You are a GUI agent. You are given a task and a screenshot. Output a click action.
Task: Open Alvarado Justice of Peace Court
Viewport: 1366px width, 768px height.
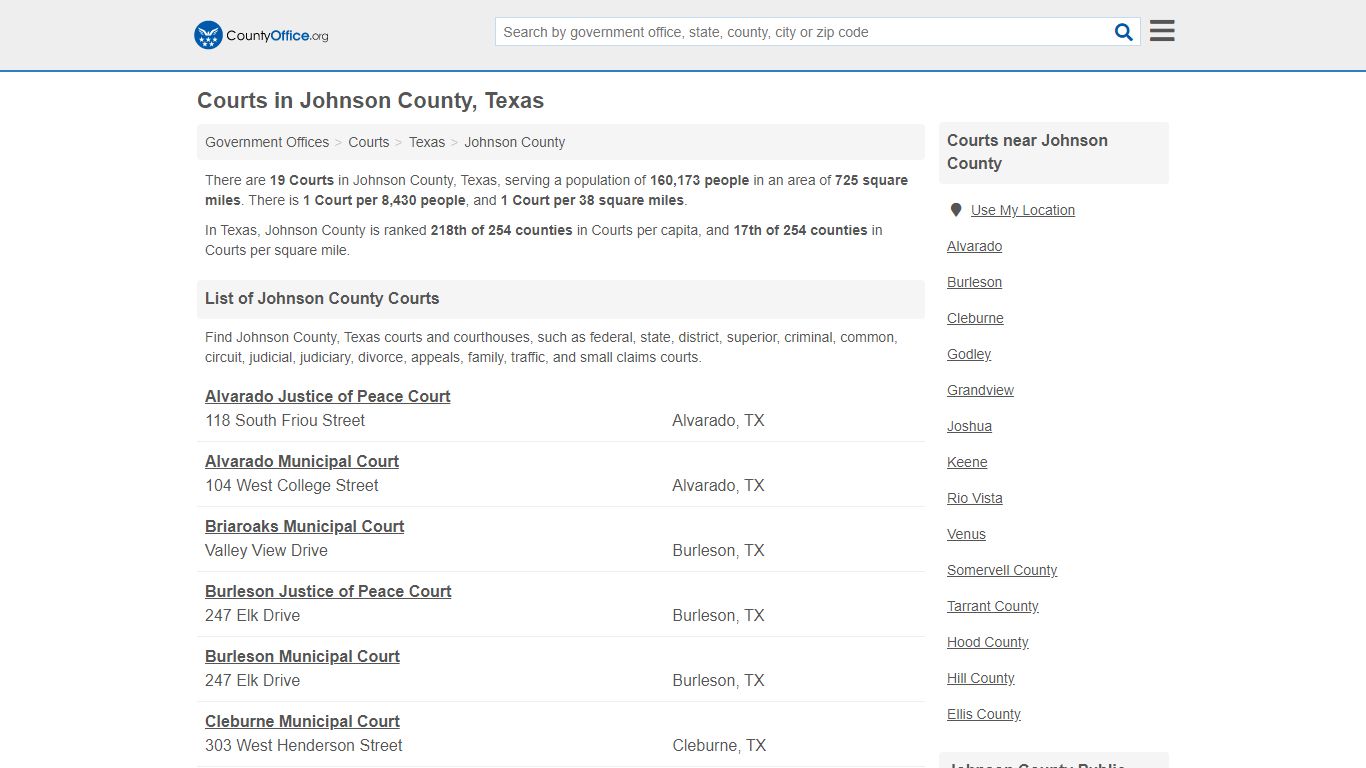pos(328,396)
